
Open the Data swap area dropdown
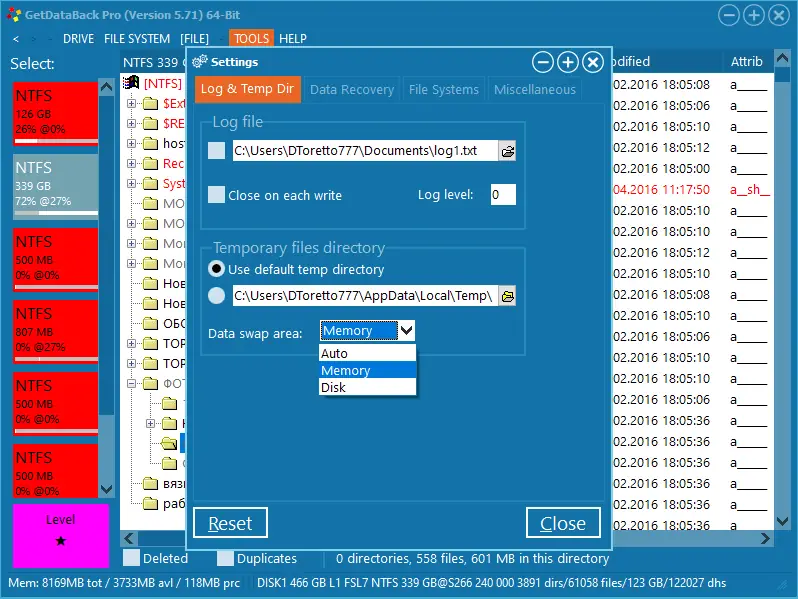[406, 331]
